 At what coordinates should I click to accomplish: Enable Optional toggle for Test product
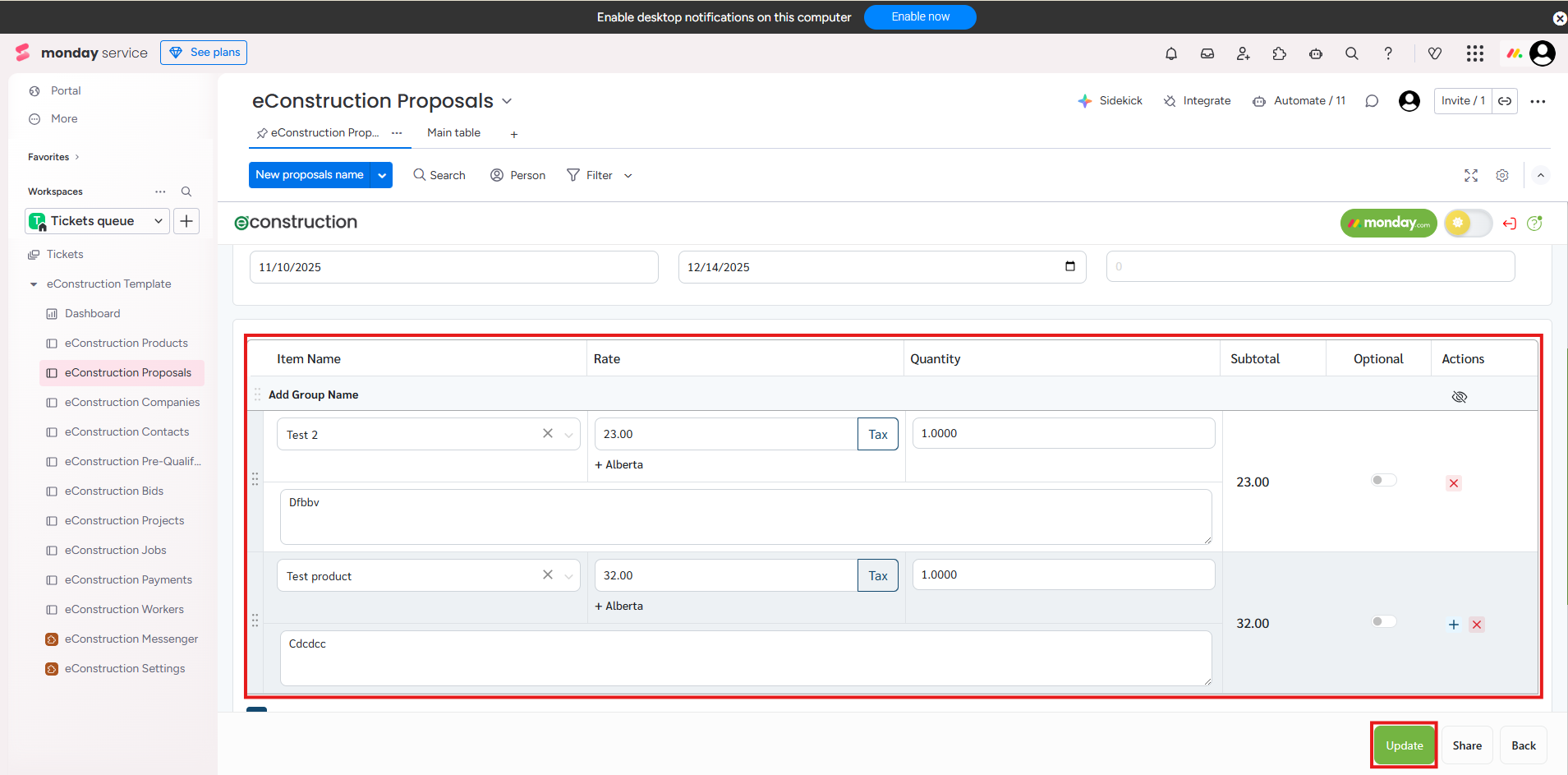[1383, 621]
